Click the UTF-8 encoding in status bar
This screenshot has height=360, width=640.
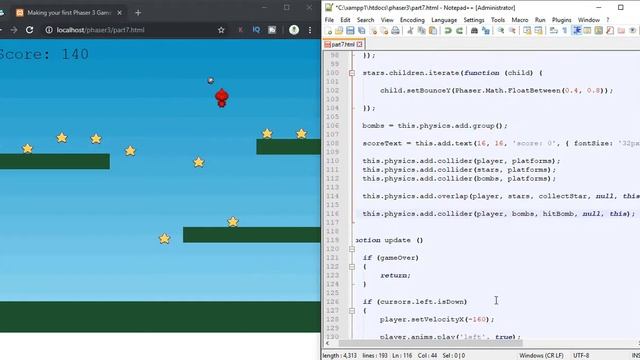pyautogui.click(x=581, y=356)
